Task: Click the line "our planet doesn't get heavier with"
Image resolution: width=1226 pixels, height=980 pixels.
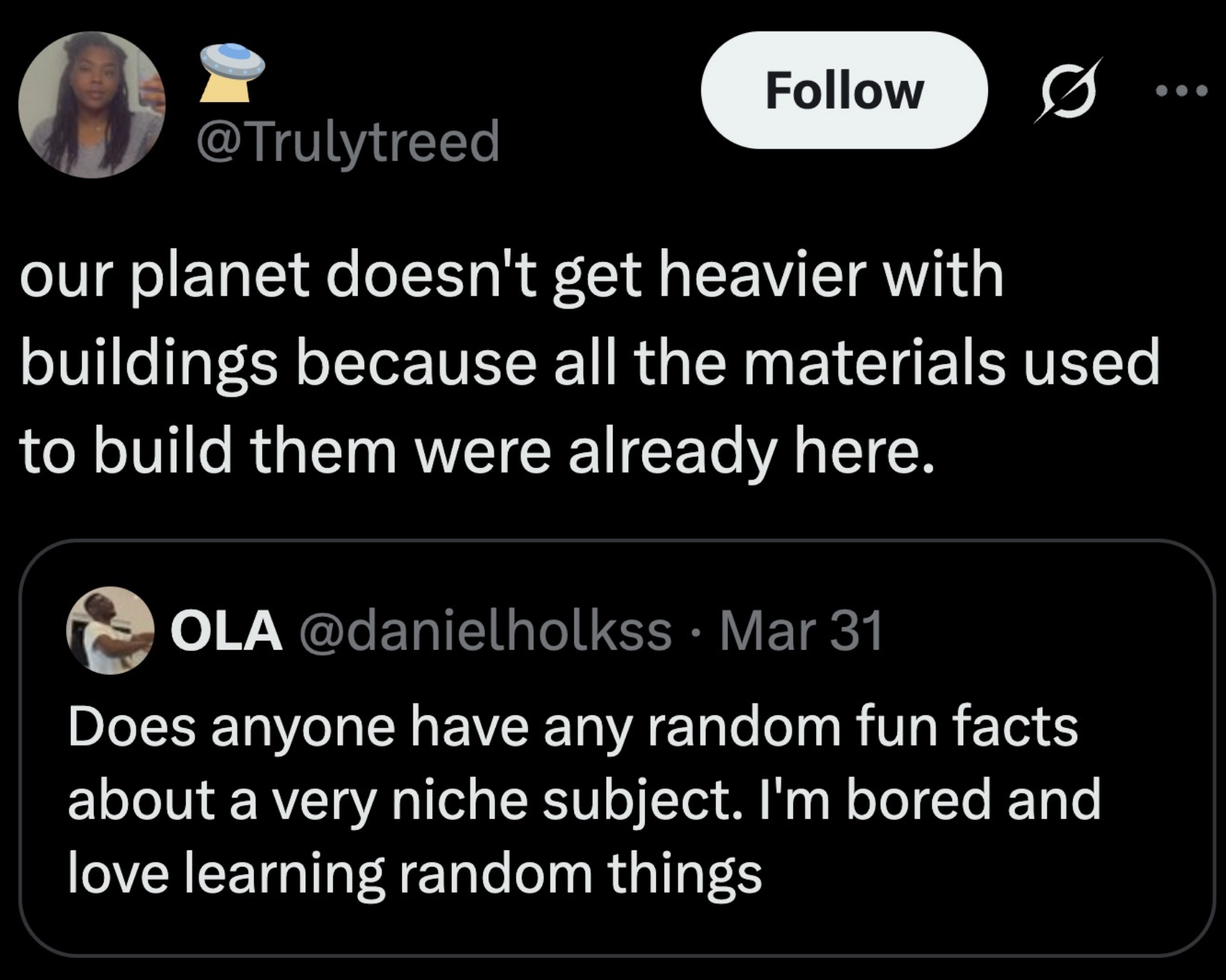Action: click(511, 276)
